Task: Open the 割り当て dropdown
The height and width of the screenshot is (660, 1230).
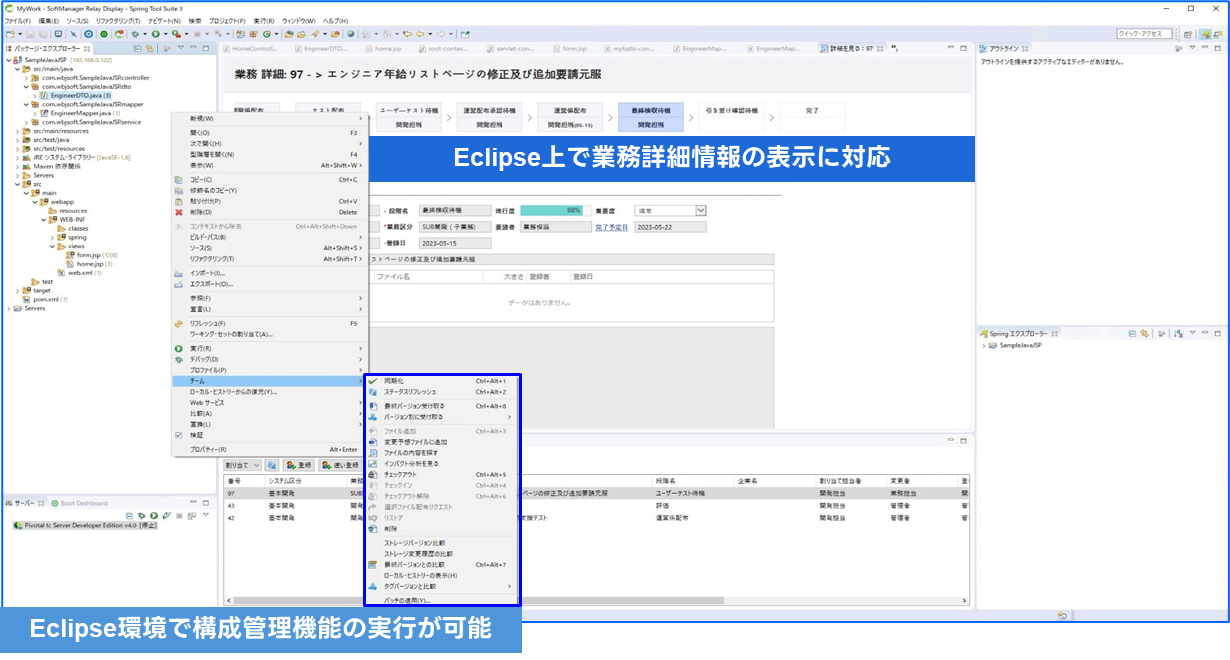Action: [242, 465]
